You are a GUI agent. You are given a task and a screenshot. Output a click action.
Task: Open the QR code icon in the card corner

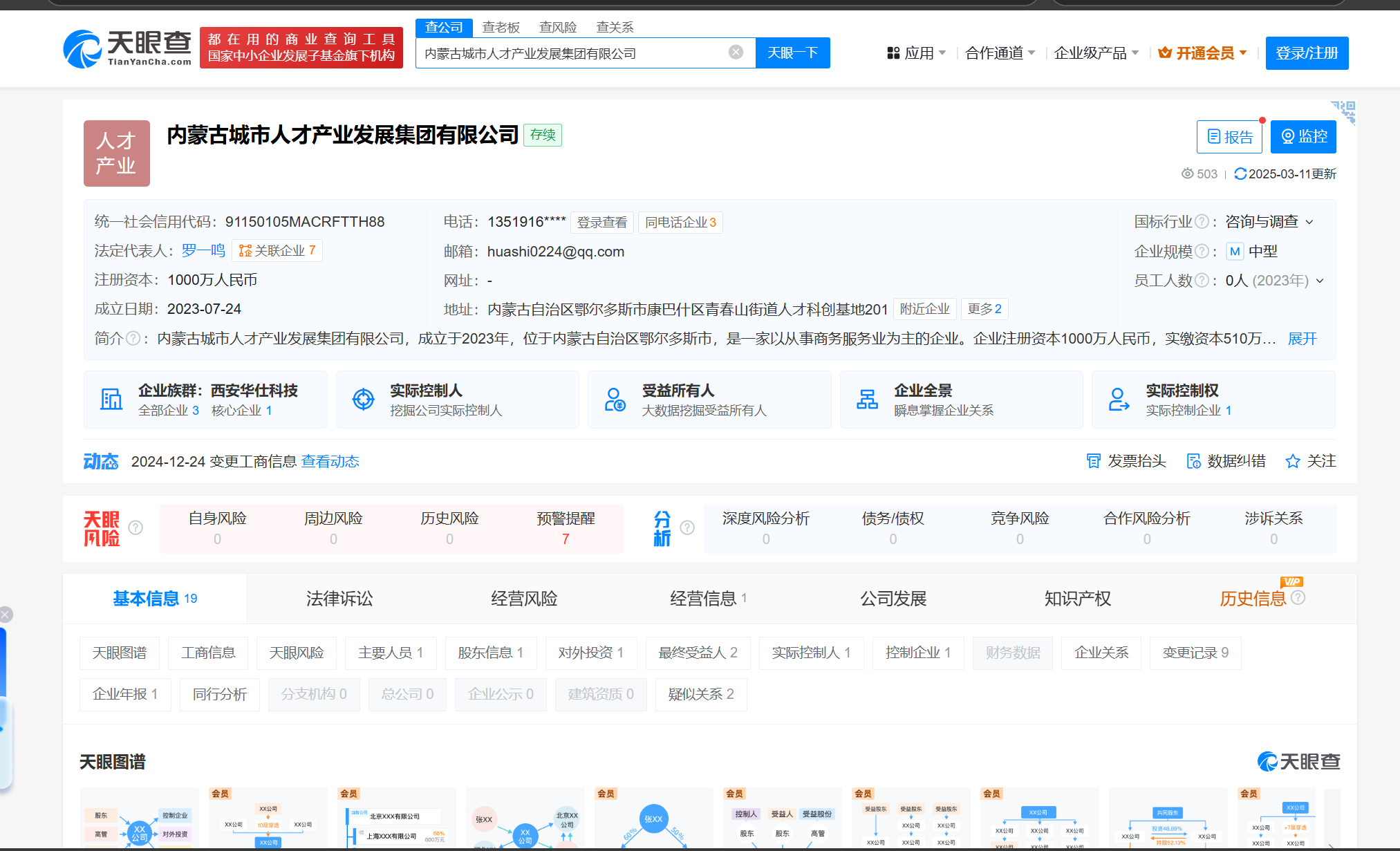pos(1344,112)
